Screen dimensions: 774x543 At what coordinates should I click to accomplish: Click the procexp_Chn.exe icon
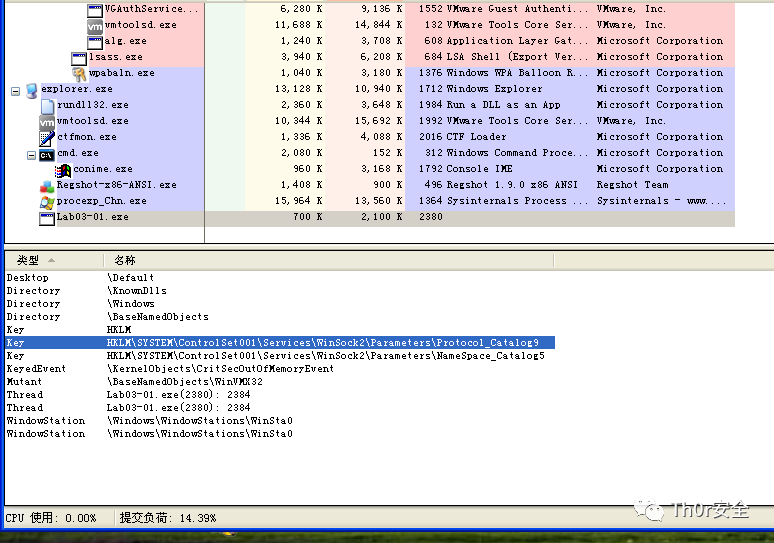point(47,202)
